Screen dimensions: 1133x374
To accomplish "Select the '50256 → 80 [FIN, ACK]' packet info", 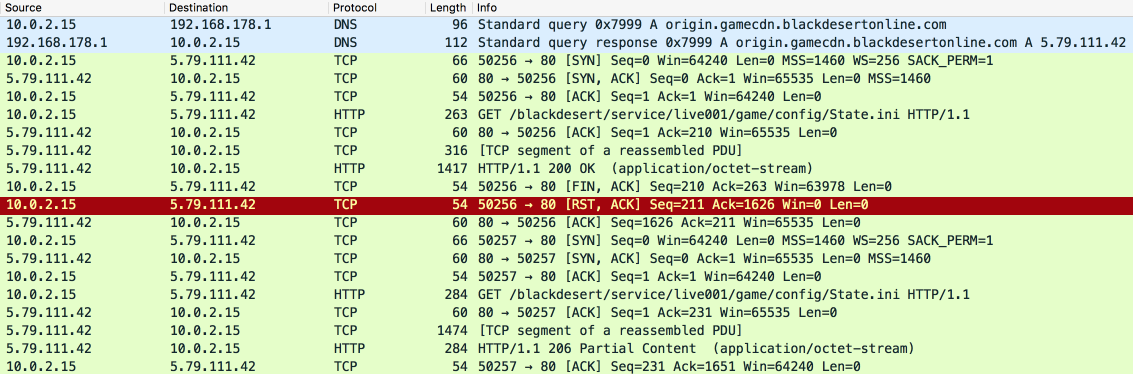I will coord(685,187).
